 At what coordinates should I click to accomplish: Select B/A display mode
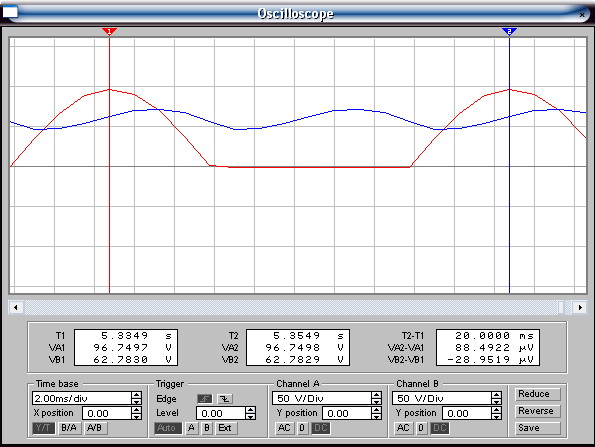coord(69,428)
